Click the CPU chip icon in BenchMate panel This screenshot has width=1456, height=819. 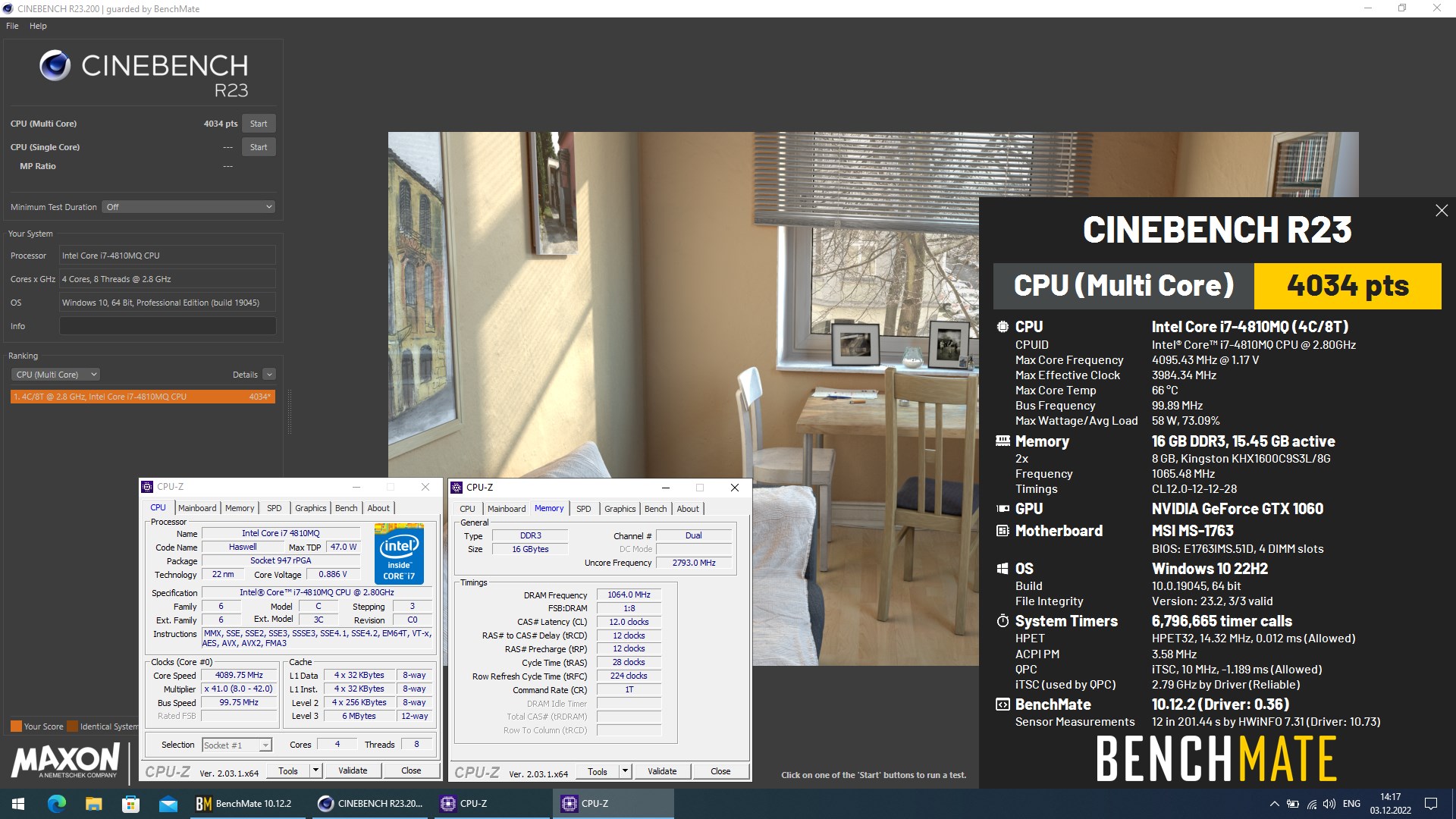1003,327
